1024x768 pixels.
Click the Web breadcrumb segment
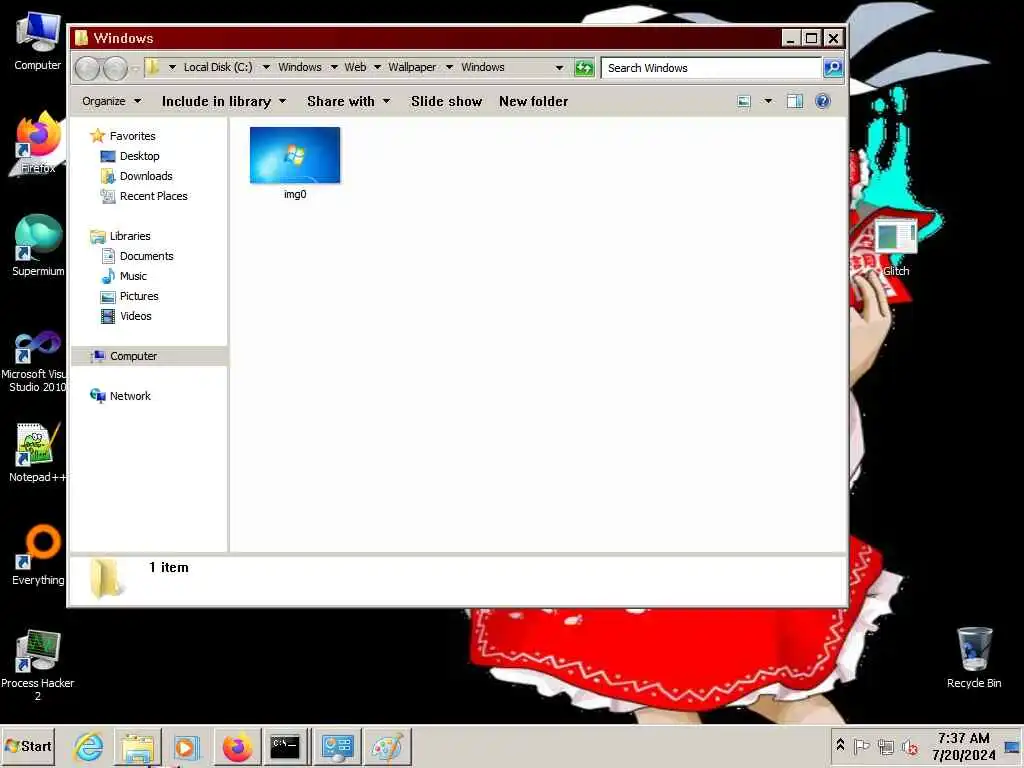tap(355, 67)
